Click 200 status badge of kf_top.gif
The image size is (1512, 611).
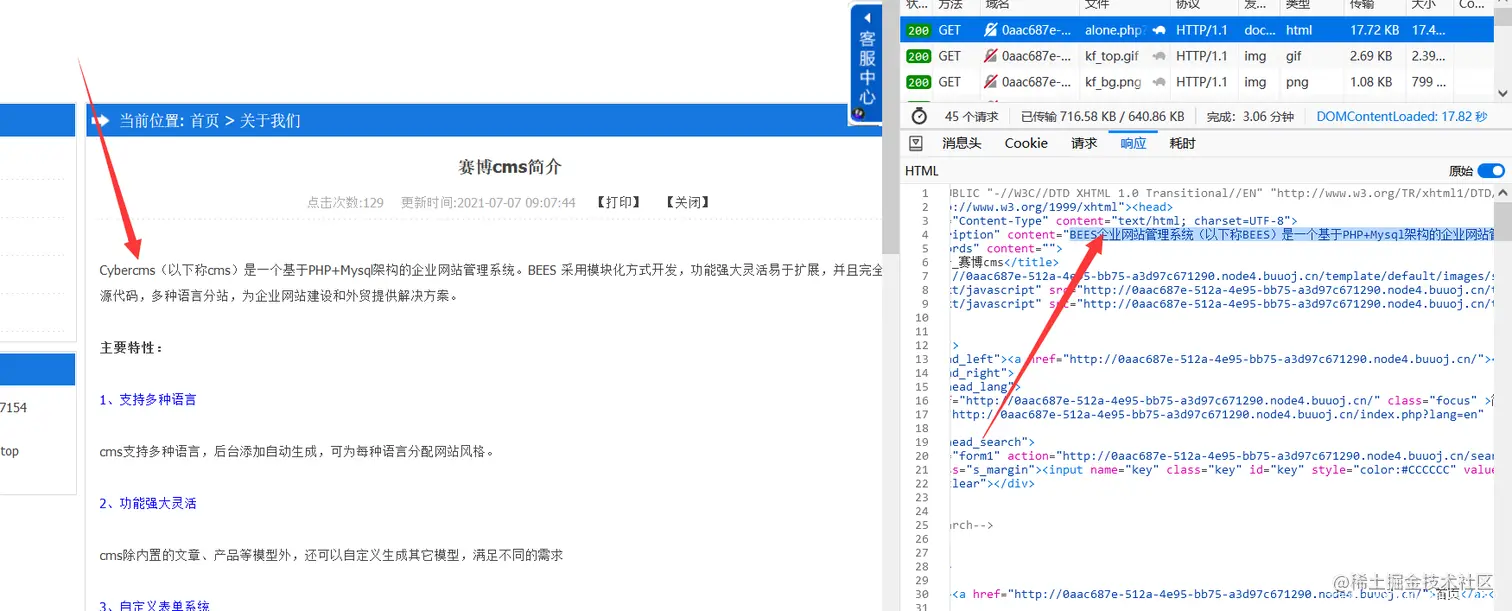click(x=918, y=56)
